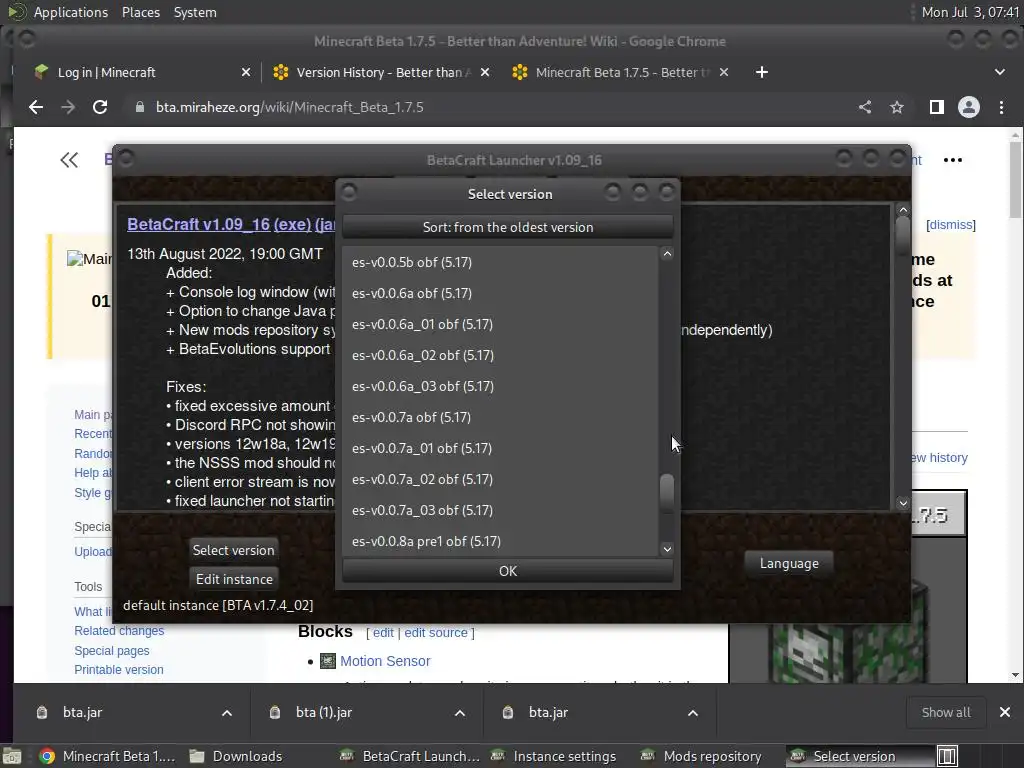Open the Chrome profile avatar
Image resolution: width=1024 pixels, height=768 pixels.
(x=968, y=107)
